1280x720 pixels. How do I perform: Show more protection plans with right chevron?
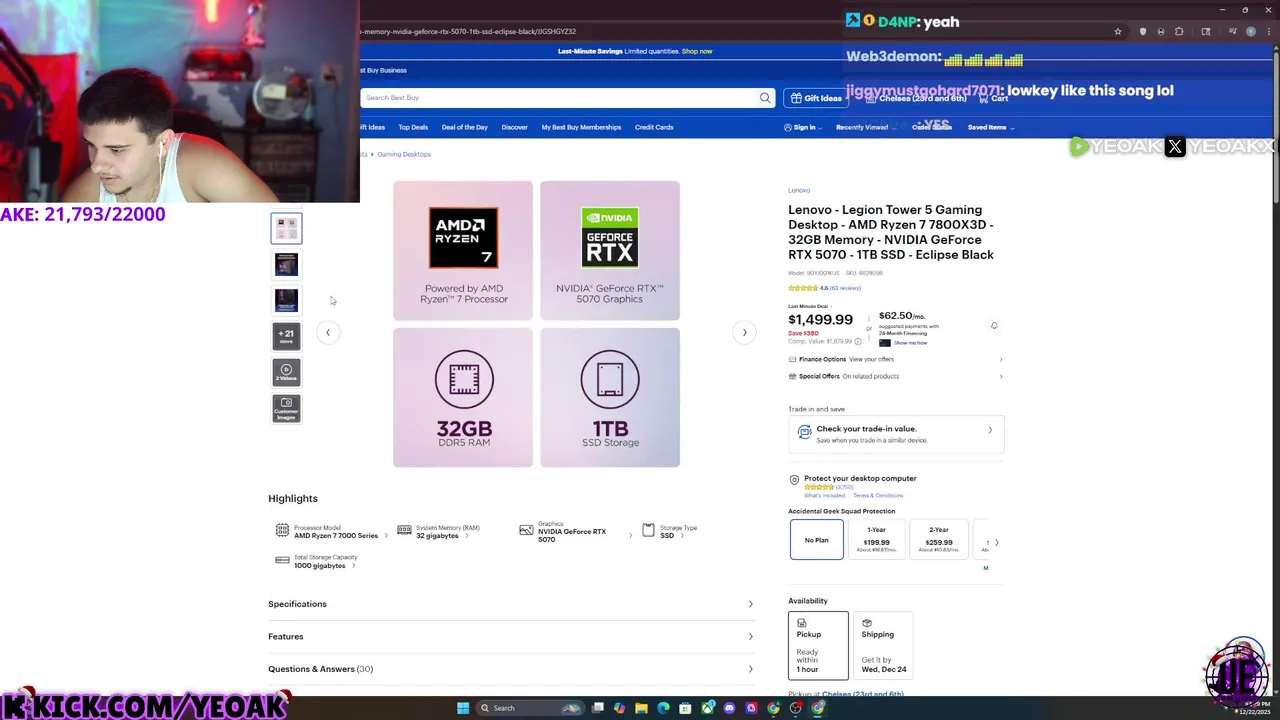(x=996, y=543)
